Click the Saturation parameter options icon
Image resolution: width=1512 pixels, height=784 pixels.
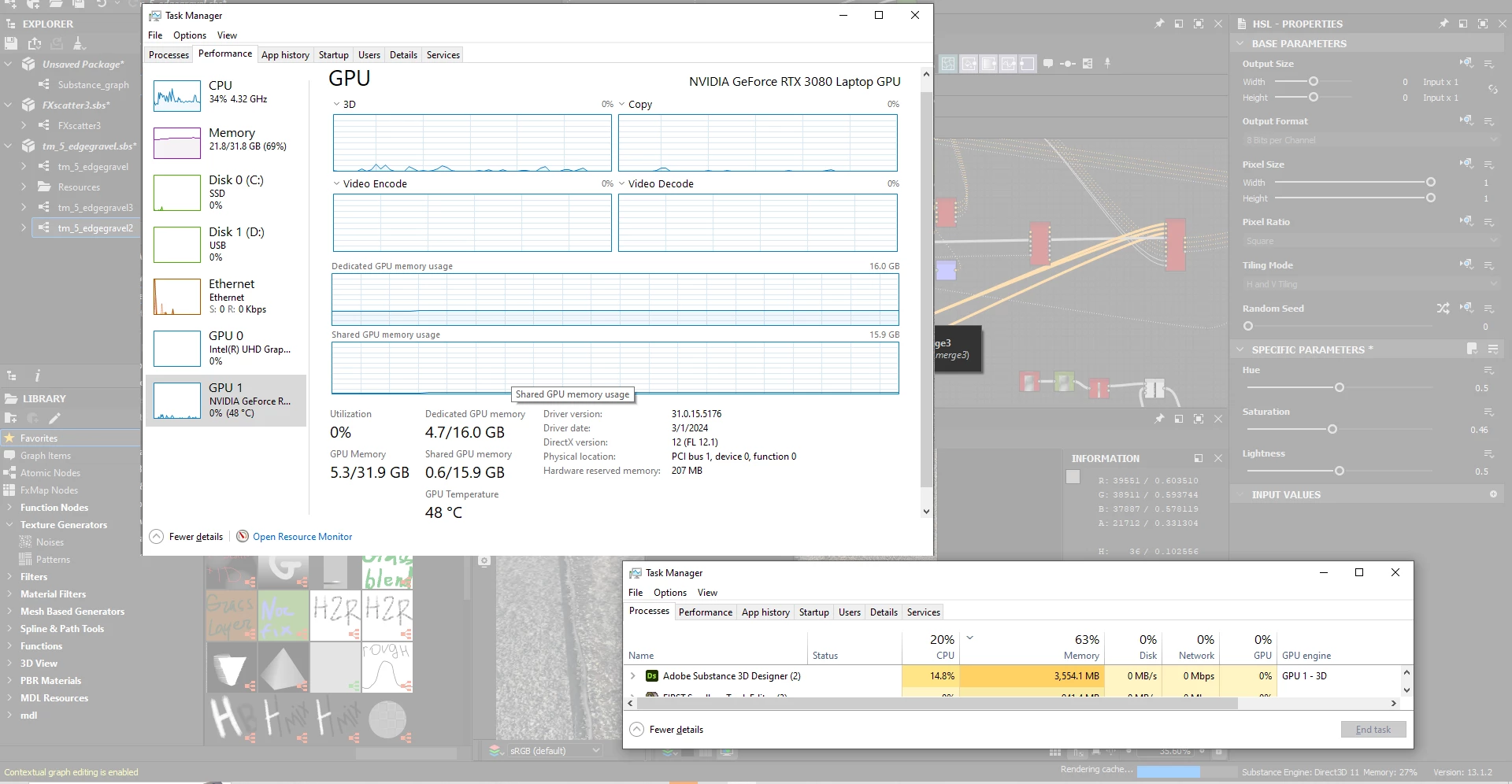click(1489, 412)
